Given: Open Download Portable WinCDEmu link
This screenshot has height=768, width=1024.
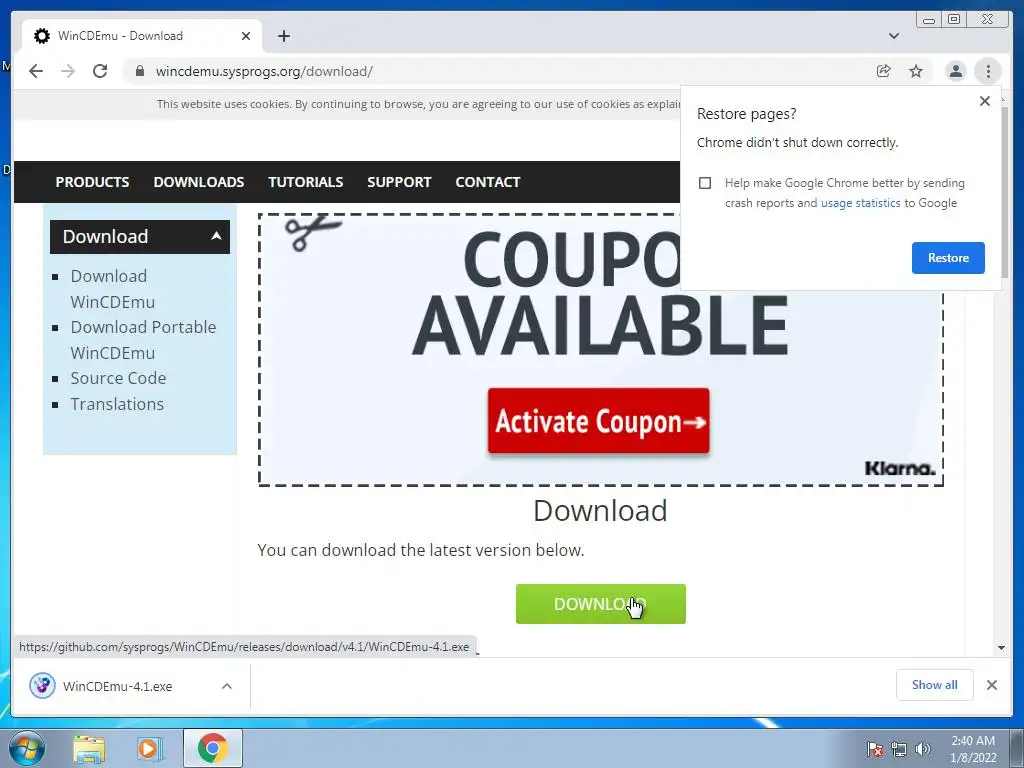Looking at the screenshot, I should (x=143, y=340).
